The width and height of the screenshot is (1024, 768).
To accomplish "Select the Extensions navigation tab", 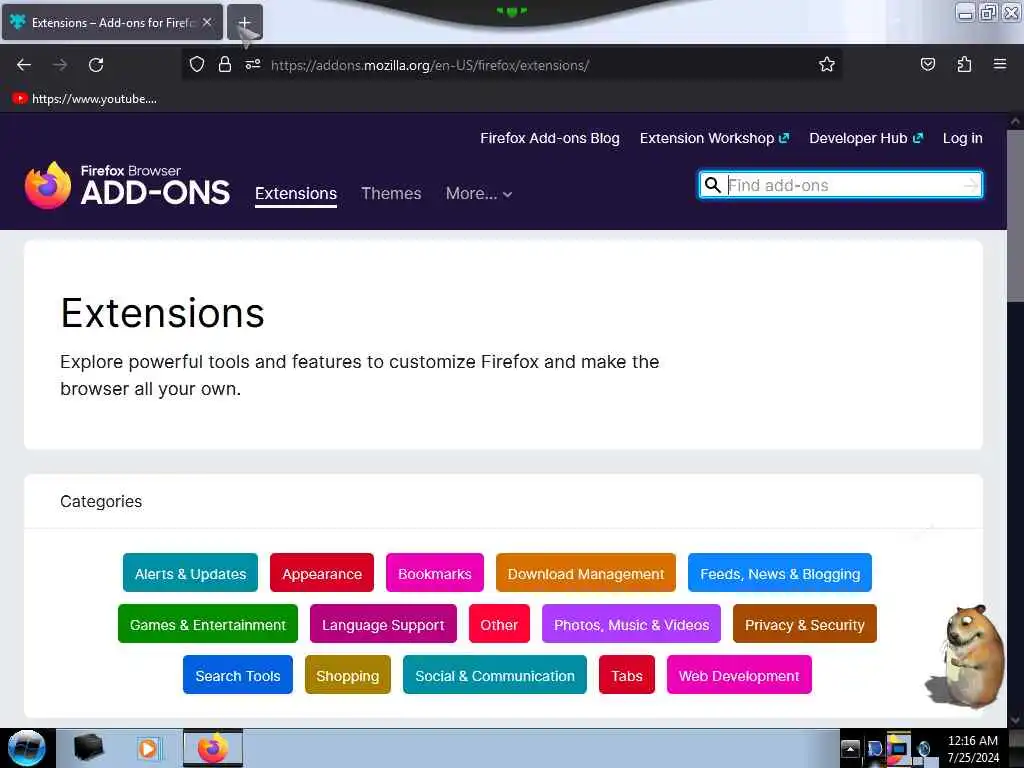I will tap(296, 194).
